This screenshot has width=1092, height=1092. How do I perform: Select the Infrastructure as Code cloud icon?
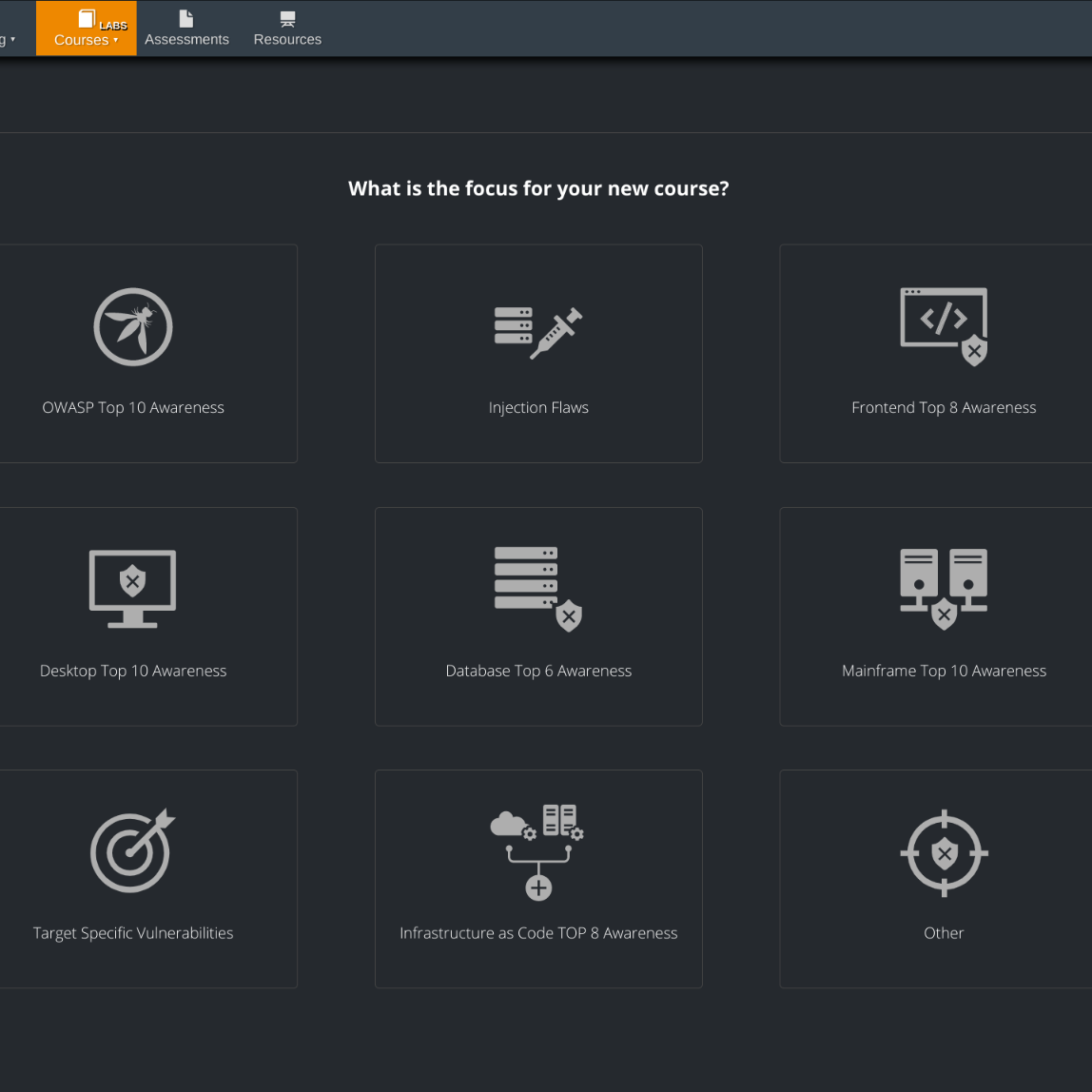coord(538,851)
